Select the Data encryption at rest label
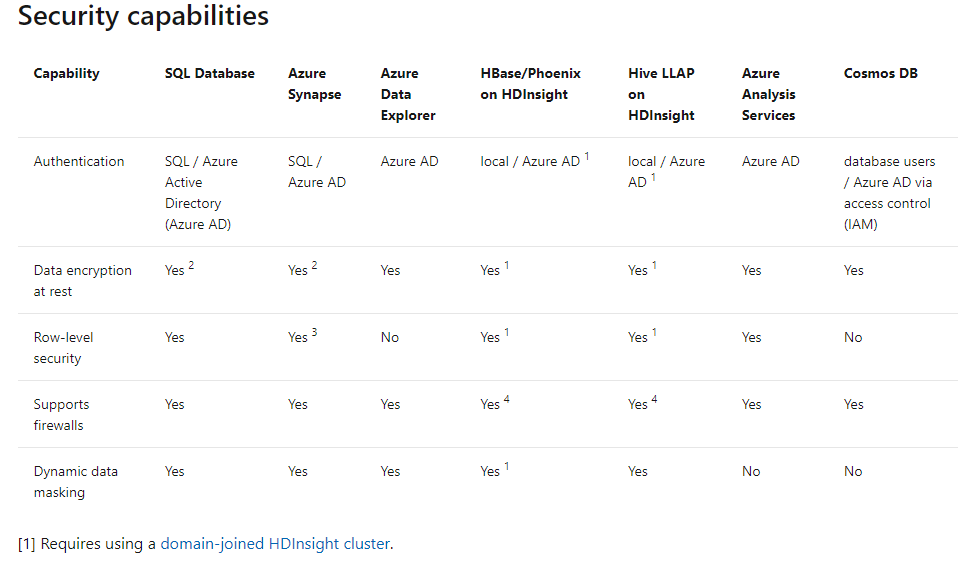Image resolution: width=966 pixels, height=561 pixels. coord(82,281)
